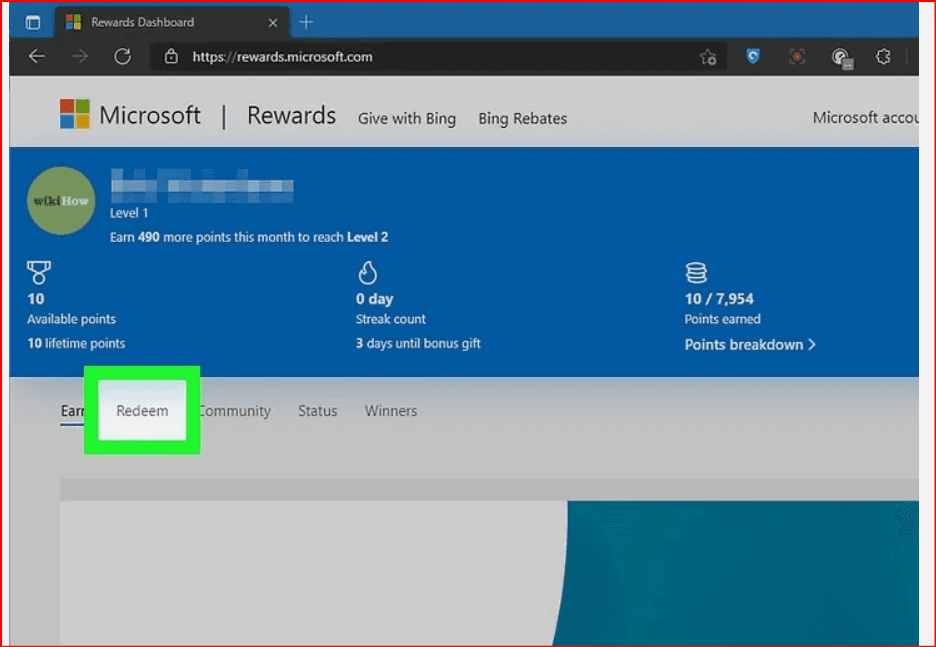The width and height of the screenshot is (936, 647).
Task: Click 'Earn 490 more points' message
Action: (249, 237)
